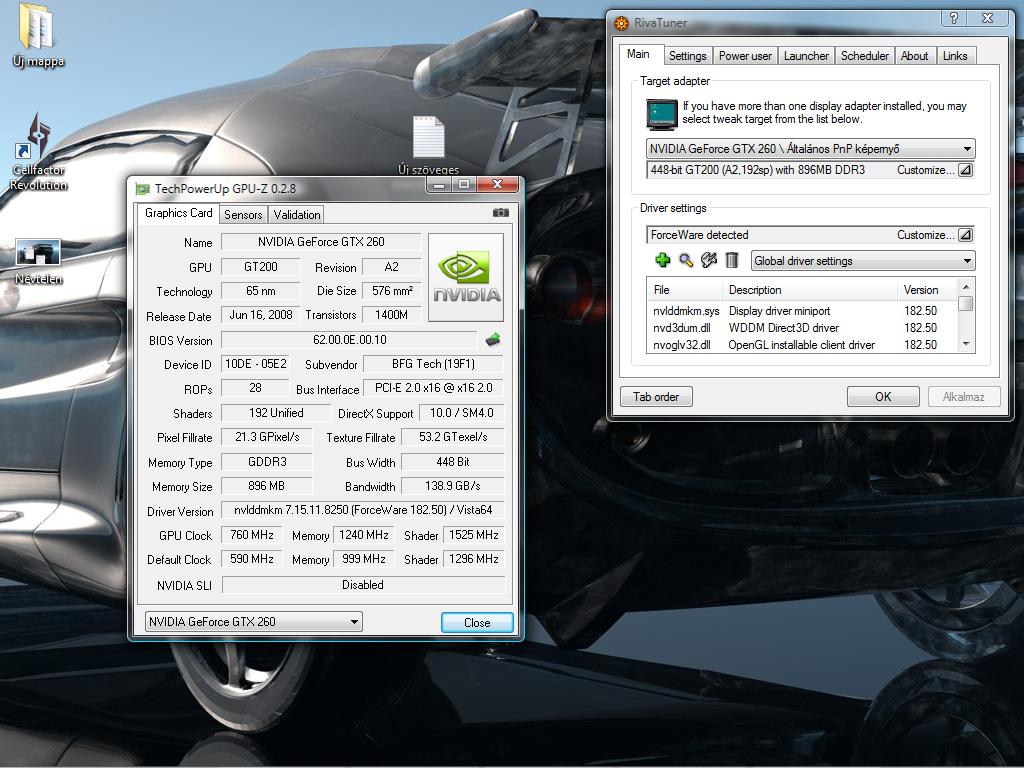Image resolution: width=1024 pixels, height=768 pixels.
Task: Click the Tab order button
Action: 656,396
